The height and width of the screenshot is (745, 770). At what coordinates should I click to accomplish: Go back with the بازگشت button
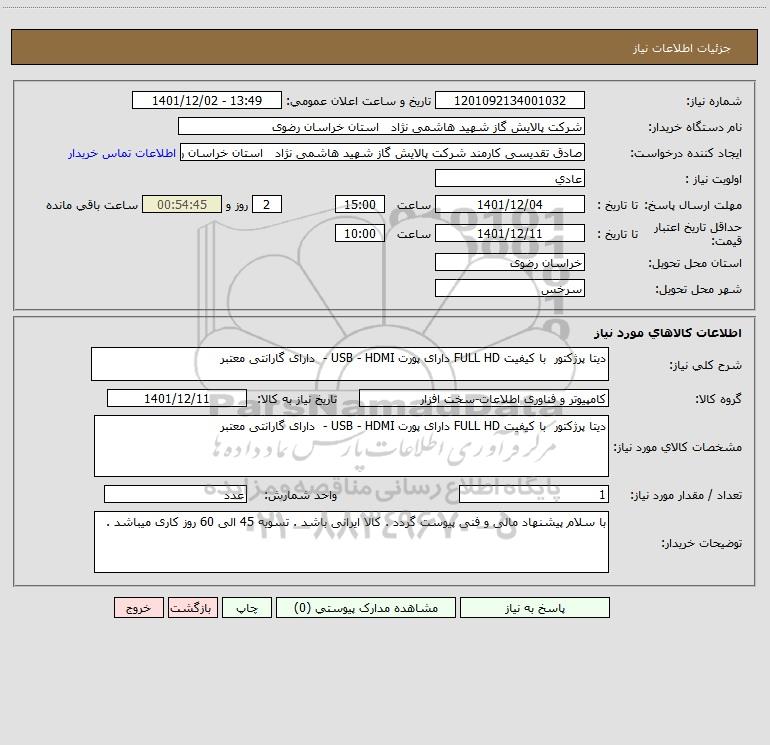point(192,607)
